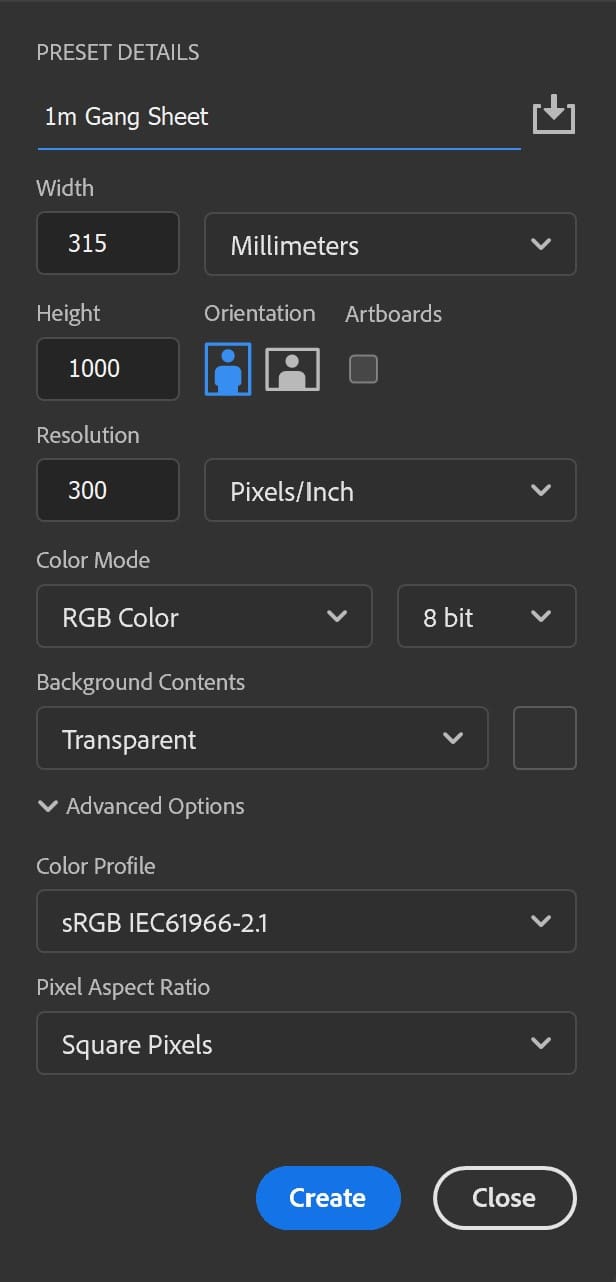
Task: Open the Color Profile dropdown
Action: tap(306, 921)
